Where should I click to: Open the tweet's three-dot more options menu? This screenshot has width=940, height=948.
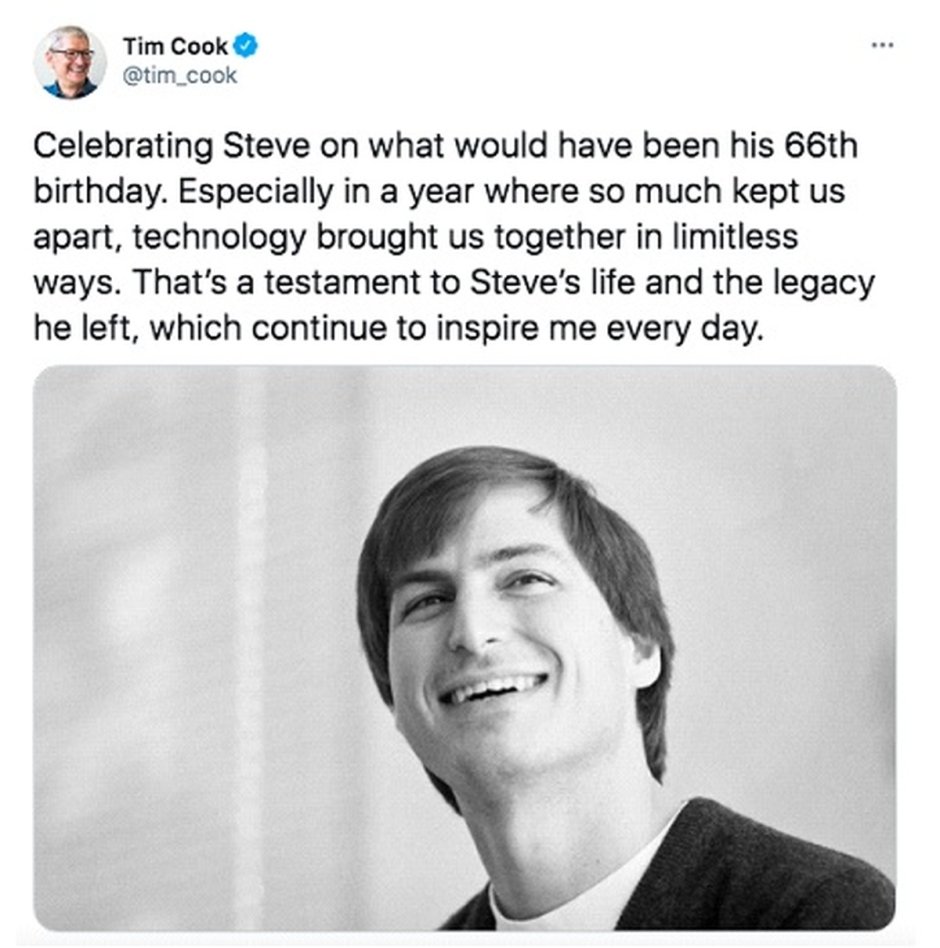coord(882,44)
